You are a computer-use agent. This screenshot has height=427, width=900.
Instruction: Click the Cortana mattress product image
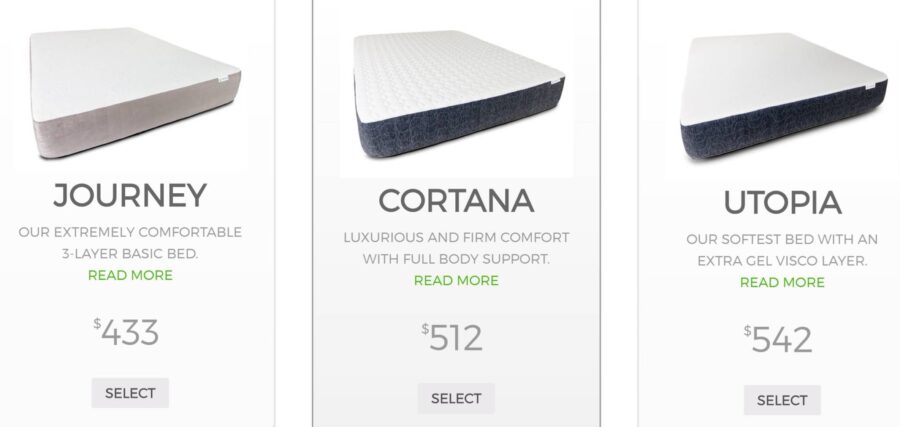(x=459, y=95)
